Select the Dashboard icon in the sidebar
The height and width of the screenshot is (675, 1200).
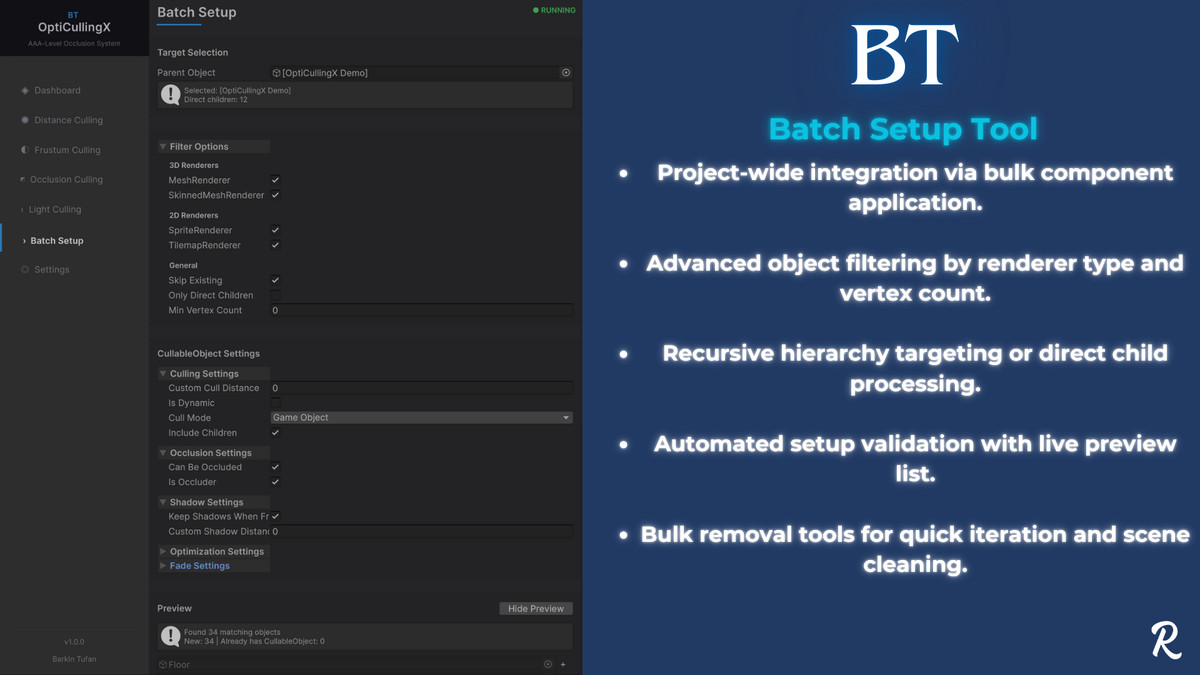[x=23, y=90]
